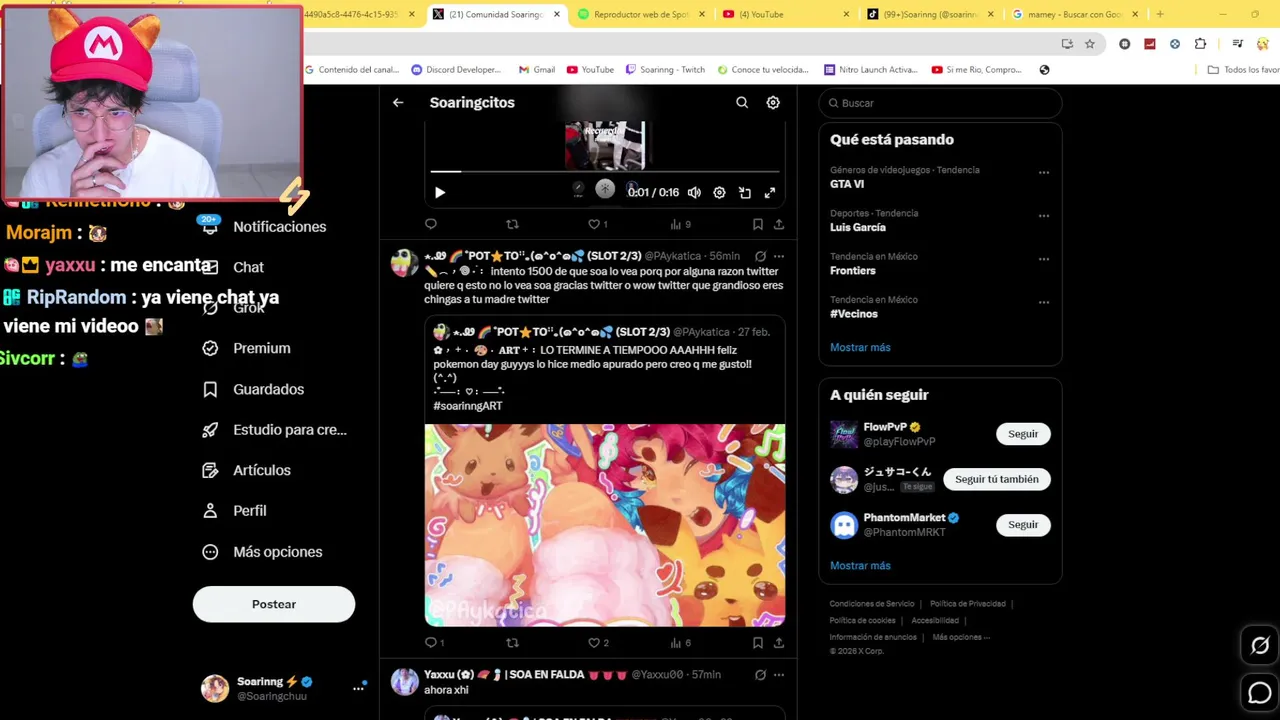Open the #soaringART hashtag
Image resolution: width=1280 pixels, height=720 pixels.
[x=468, y=406]
